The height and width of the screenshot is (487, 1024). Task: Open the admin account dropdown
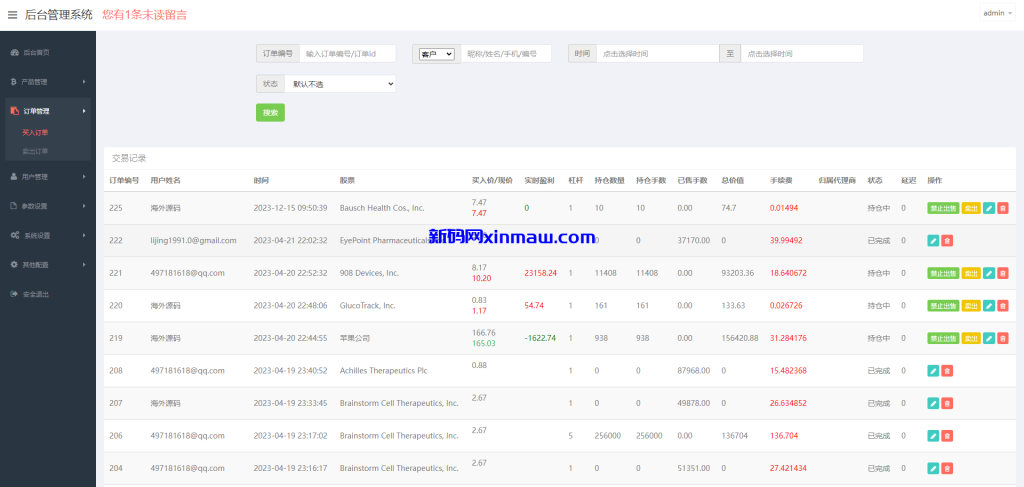point(997,13)
